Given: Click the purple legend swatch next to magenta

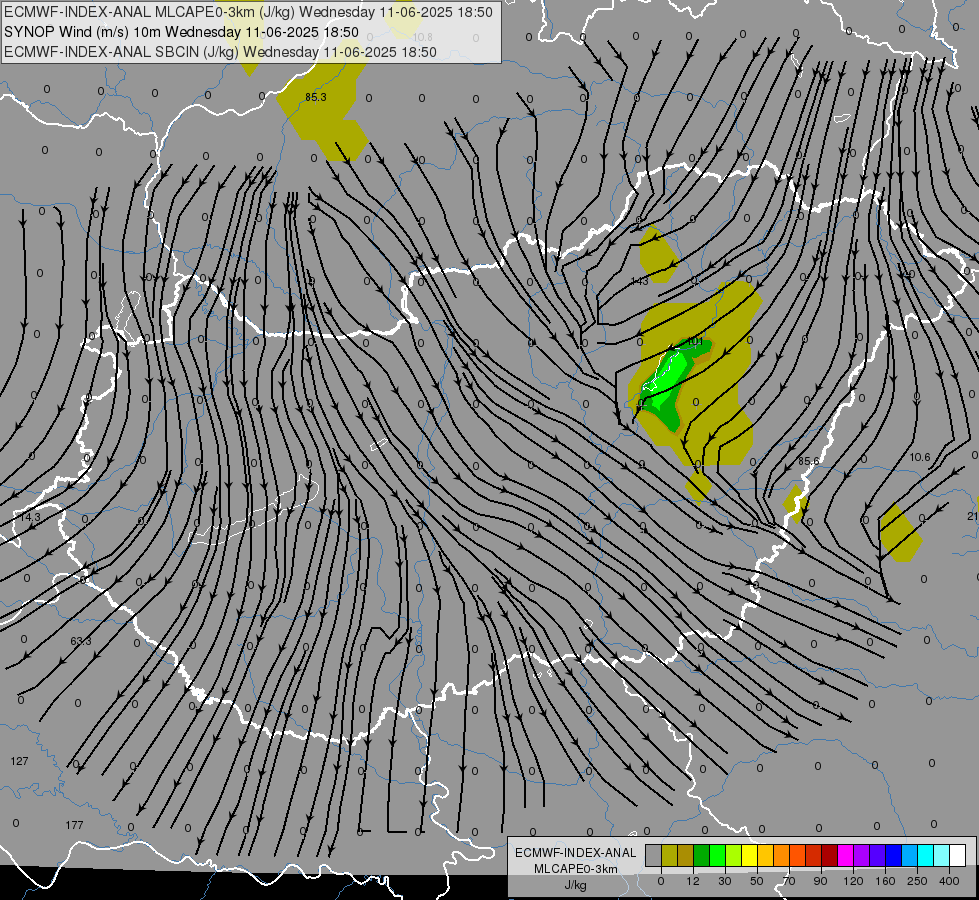Looking at the screenshot, I should [862, 855].
